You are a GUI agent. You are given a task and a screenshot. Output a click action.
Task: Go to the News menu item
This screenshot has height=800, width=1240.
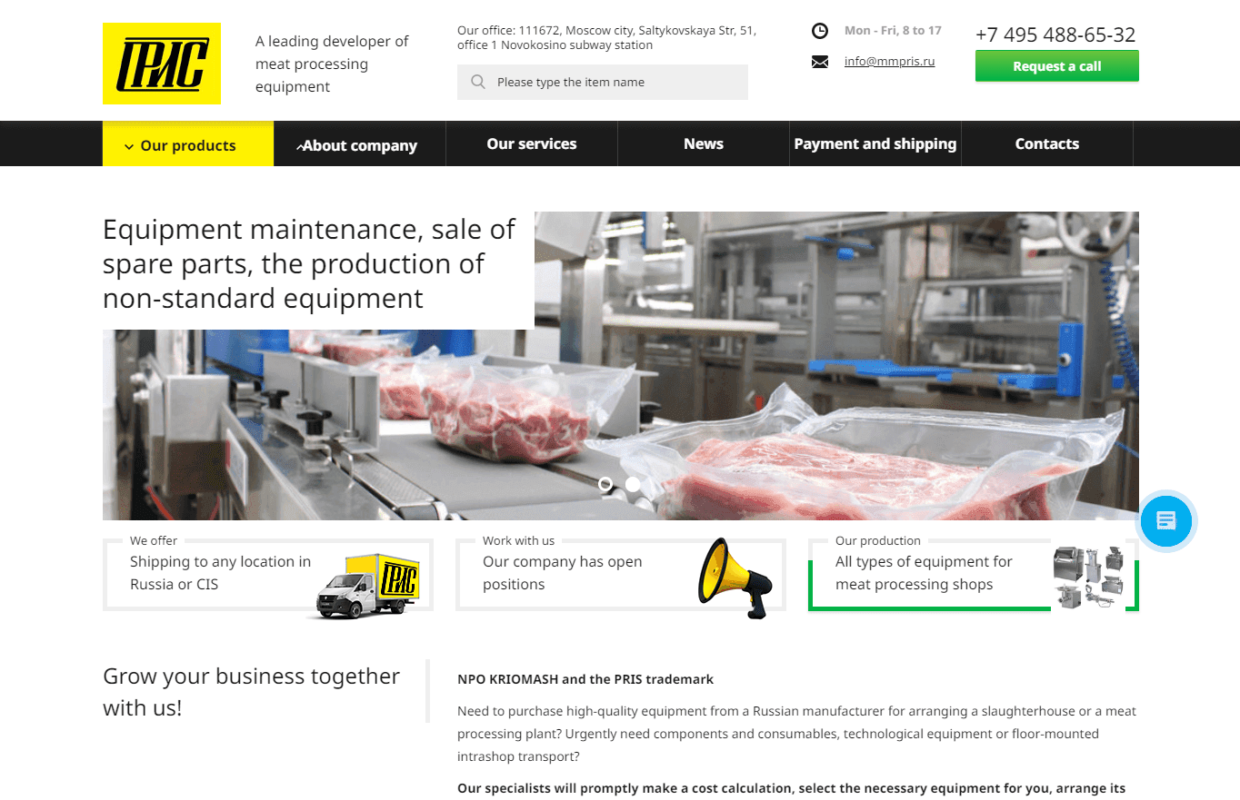pyautogui.click(x=704, y=144)
